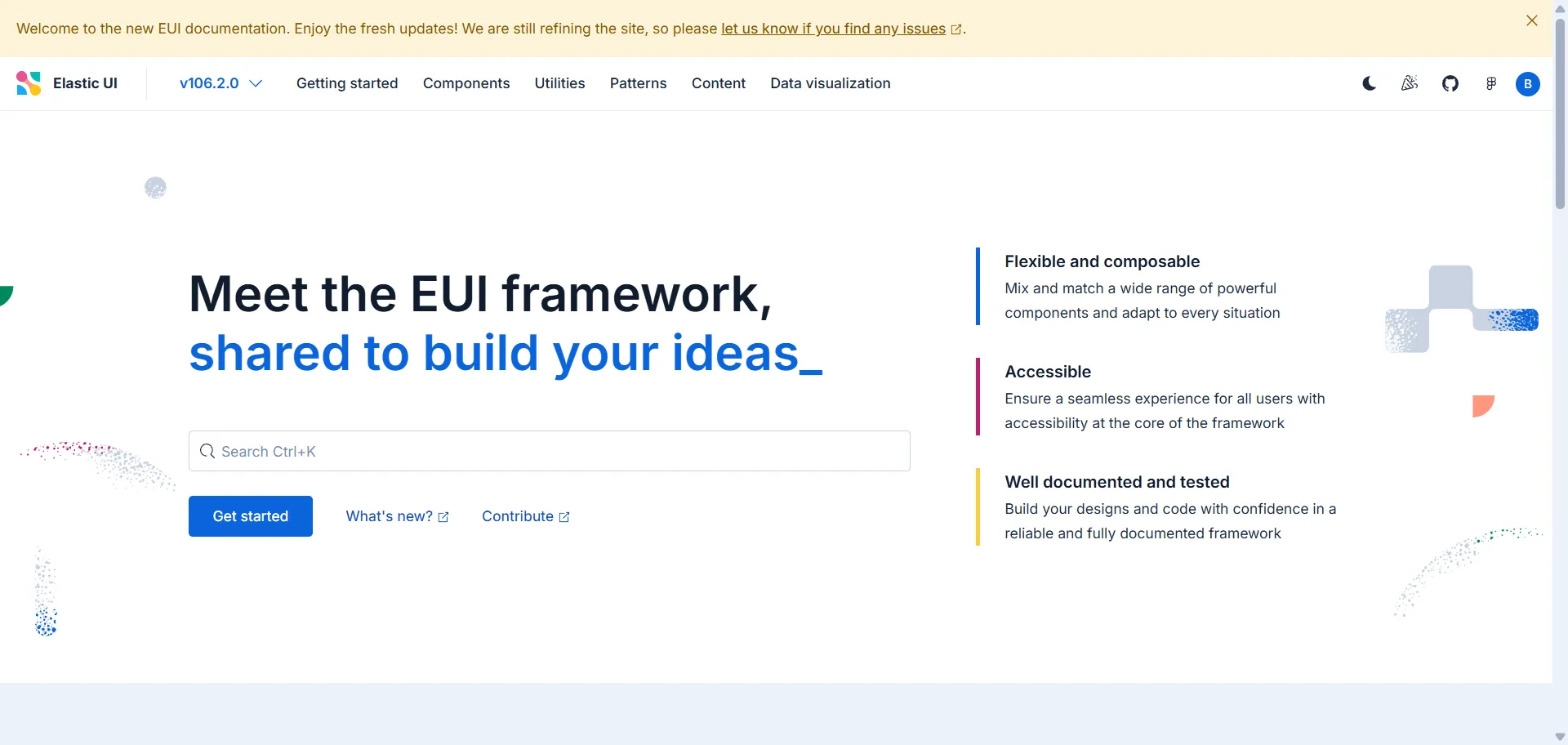The width and height of the screenshot is (1568, 745).
Task: Toggle dark mode with the moon icon
Action: pos(1370,83)
